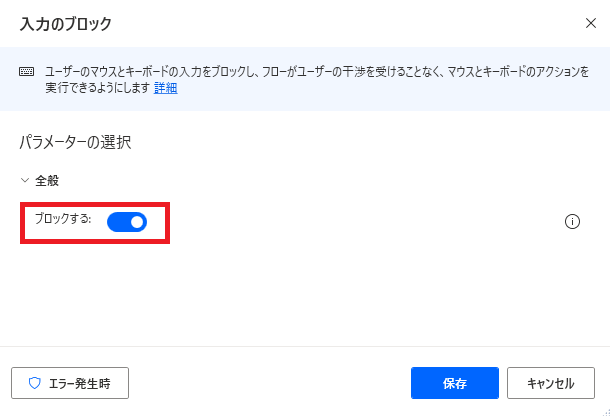
Task: Open the 詳細 link
Action: coord(166,88)
